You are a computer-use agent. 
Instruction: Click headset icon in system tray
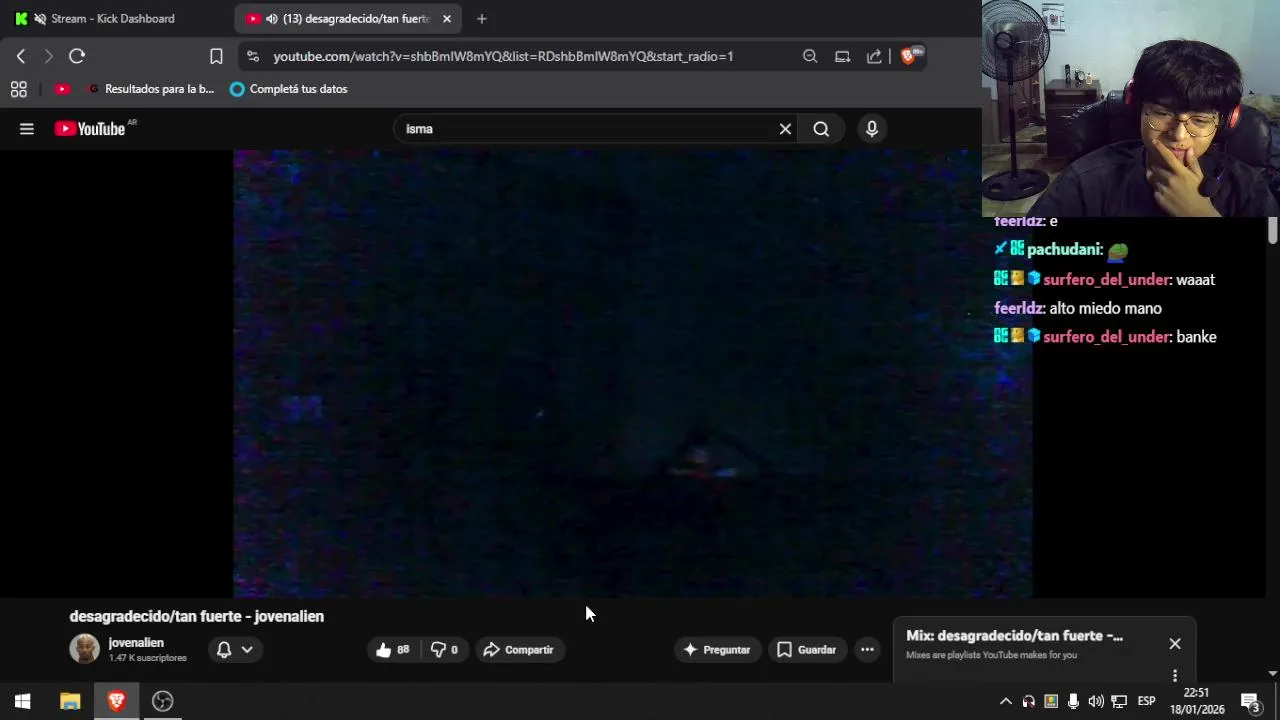pos(1028,701)
